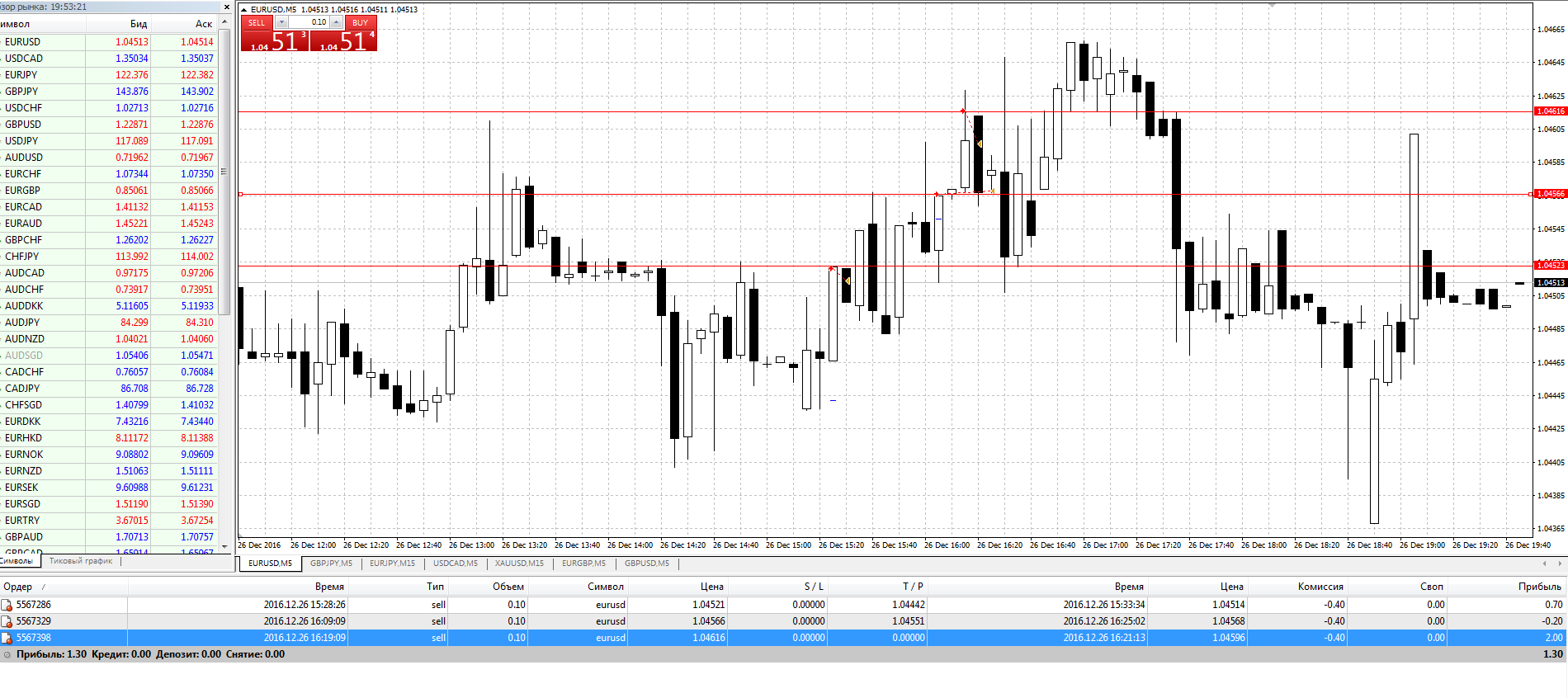Screen dimensions: 1568x698
Task: Decrease trade volume with down arrow
Action: click(282, 22)
